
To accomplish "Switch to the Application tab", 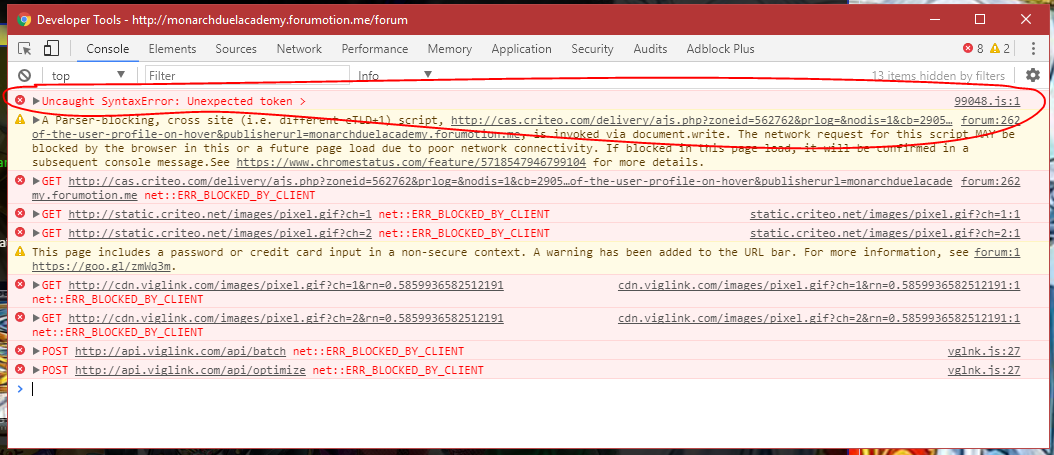I will 522,48.
